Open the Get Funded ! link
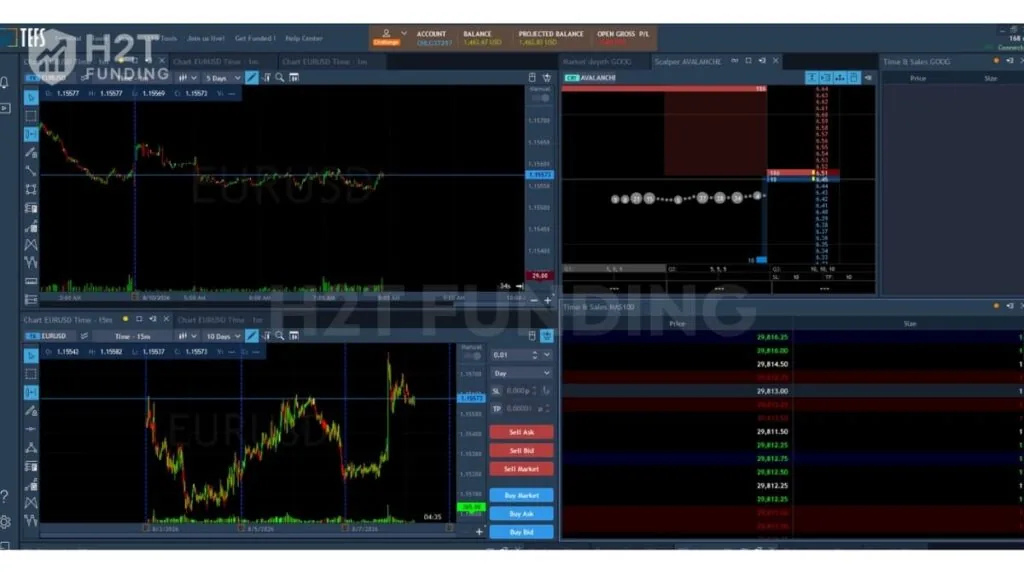Viewport: 1024px width, 572px height. click(255, 39)
